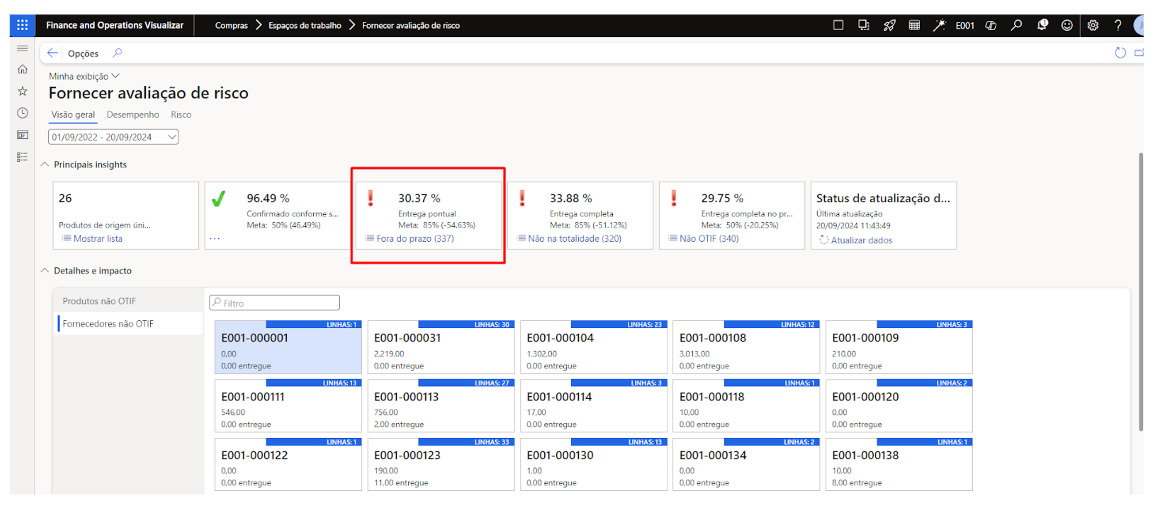Go to the Home icon in sidebar
This screenshot has width=1155, height=512.
pyautogui.click(x=22, y=69)
